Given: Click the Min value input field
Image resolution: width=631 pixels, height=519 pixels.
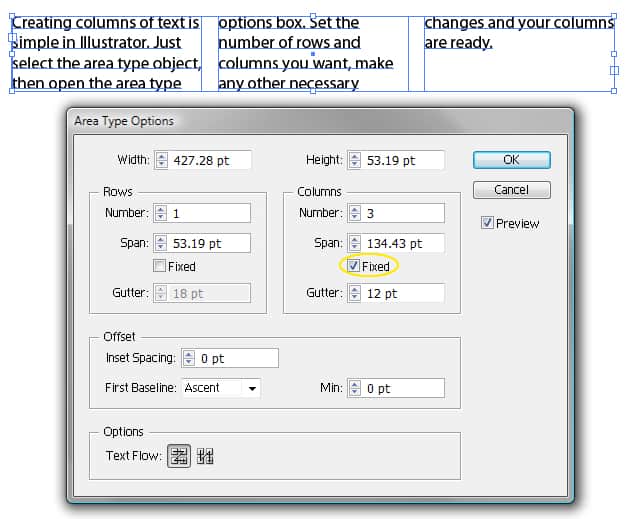Looking at the screenshot, I should (x=403, y=388).
